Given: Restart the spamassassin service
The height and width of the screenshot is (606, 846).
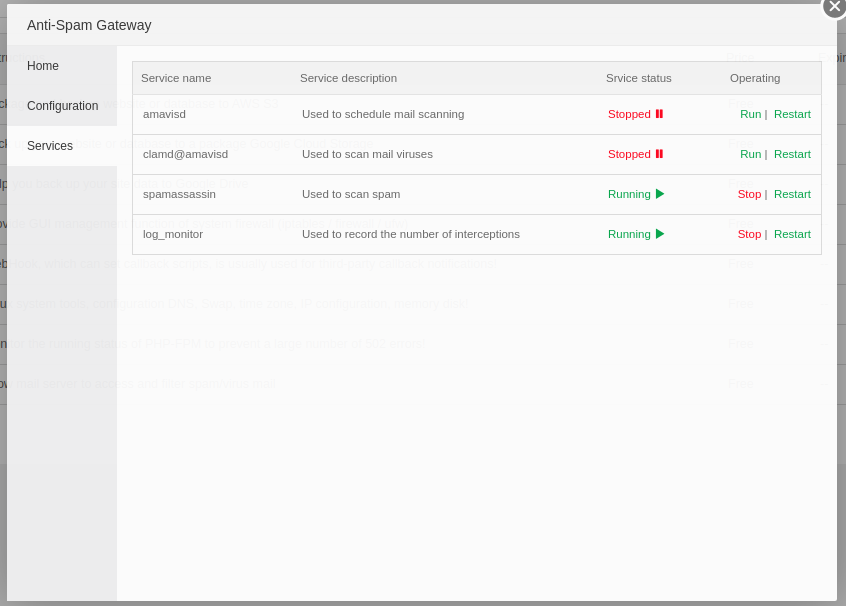Looking at the screenshot, I should pyautogui.click(x=792, y=194).
